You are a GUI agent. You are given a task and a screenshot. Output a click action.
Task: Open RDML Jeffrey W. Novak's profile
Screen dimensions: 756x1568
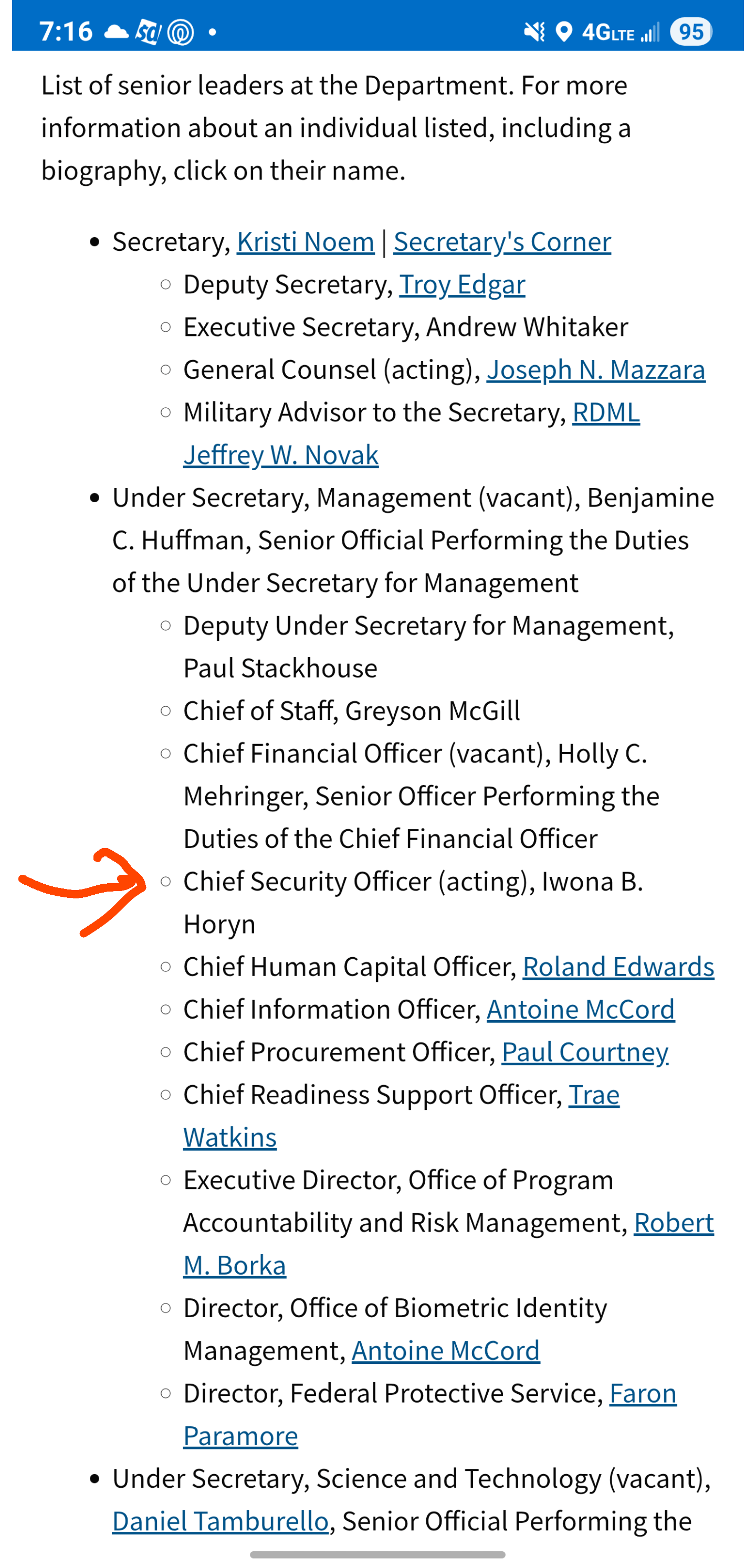point(281,454)
